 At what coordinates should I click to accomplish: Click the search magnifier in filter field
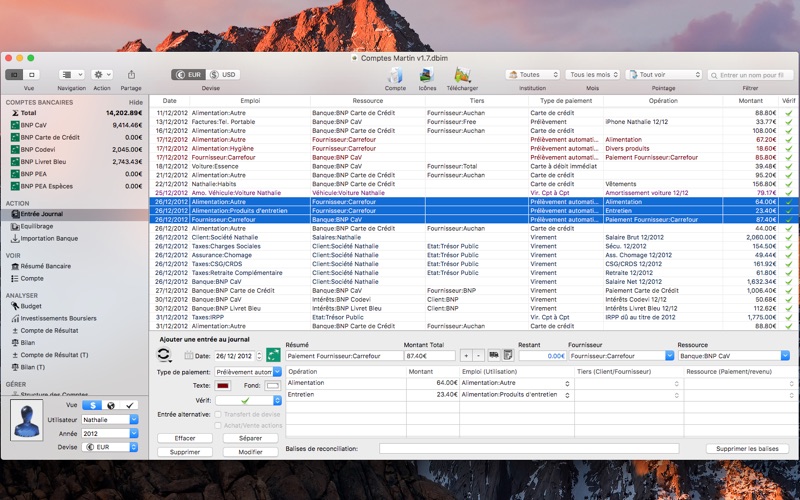pos(714,75)
